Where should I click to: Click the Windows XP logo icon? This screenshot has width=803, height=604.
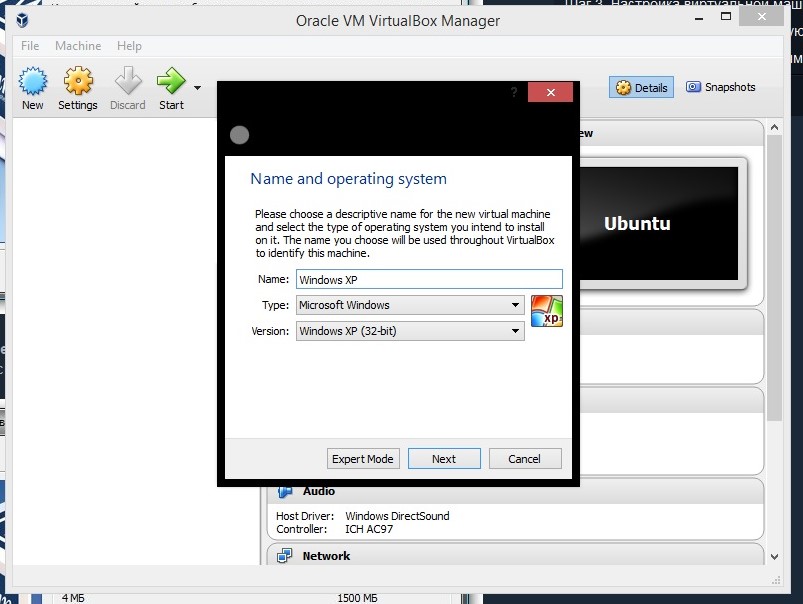tap(546, 311)
